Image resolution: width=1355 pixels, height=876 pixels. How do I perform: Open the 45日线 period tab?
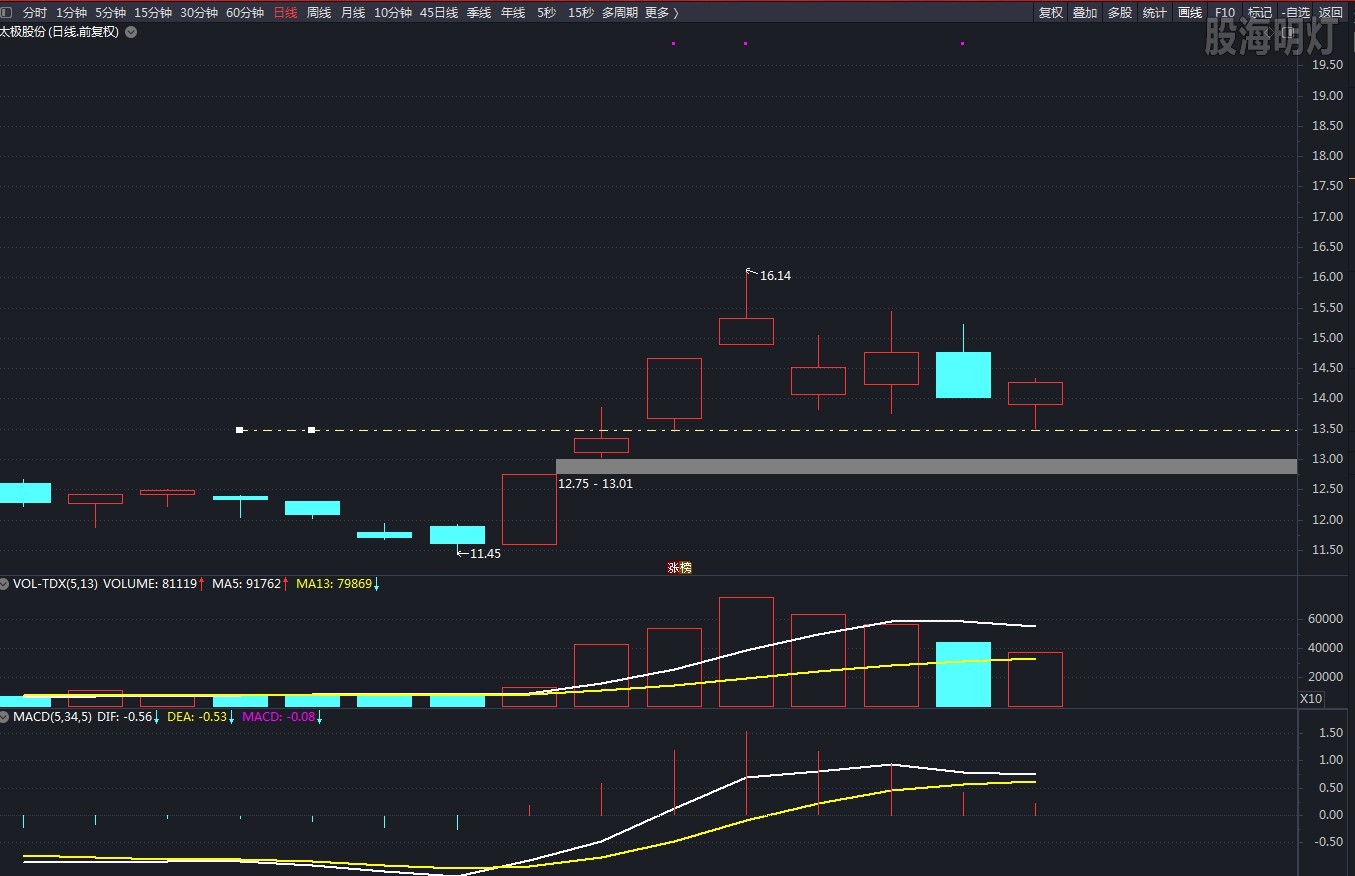439,13
